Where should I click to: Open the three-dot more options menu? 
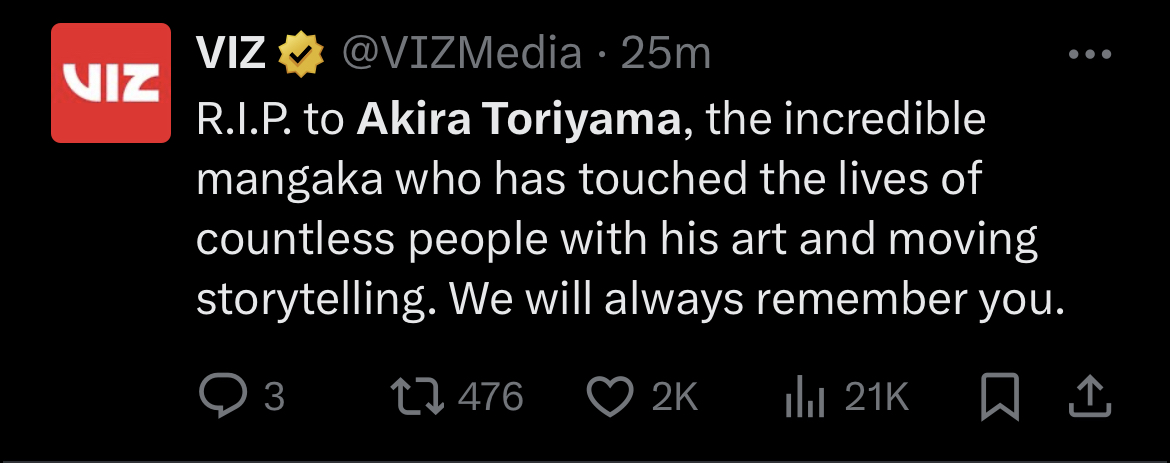pyautogui.click(x=1090, y=55)
